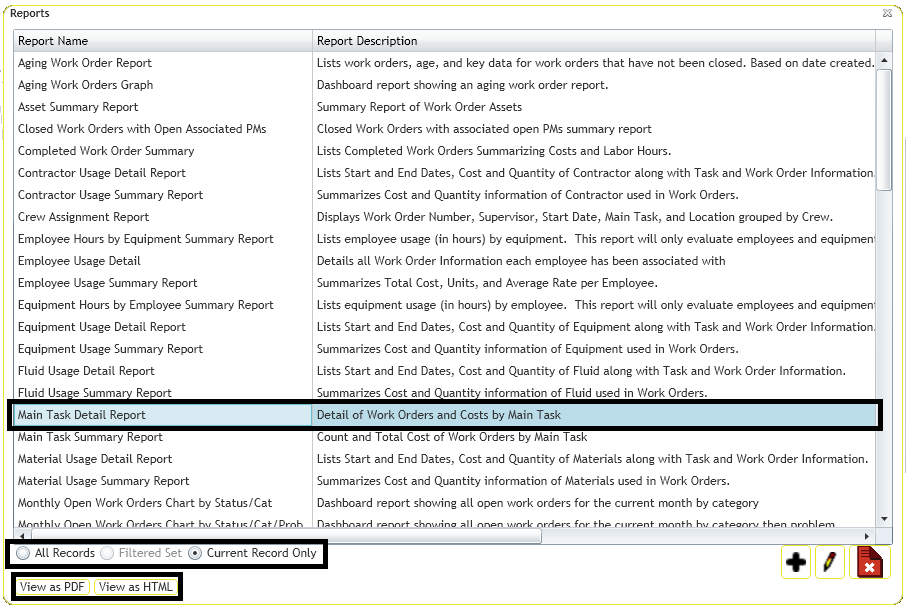
Task: Close the Reports dialog window
Action: click(887, 14)
